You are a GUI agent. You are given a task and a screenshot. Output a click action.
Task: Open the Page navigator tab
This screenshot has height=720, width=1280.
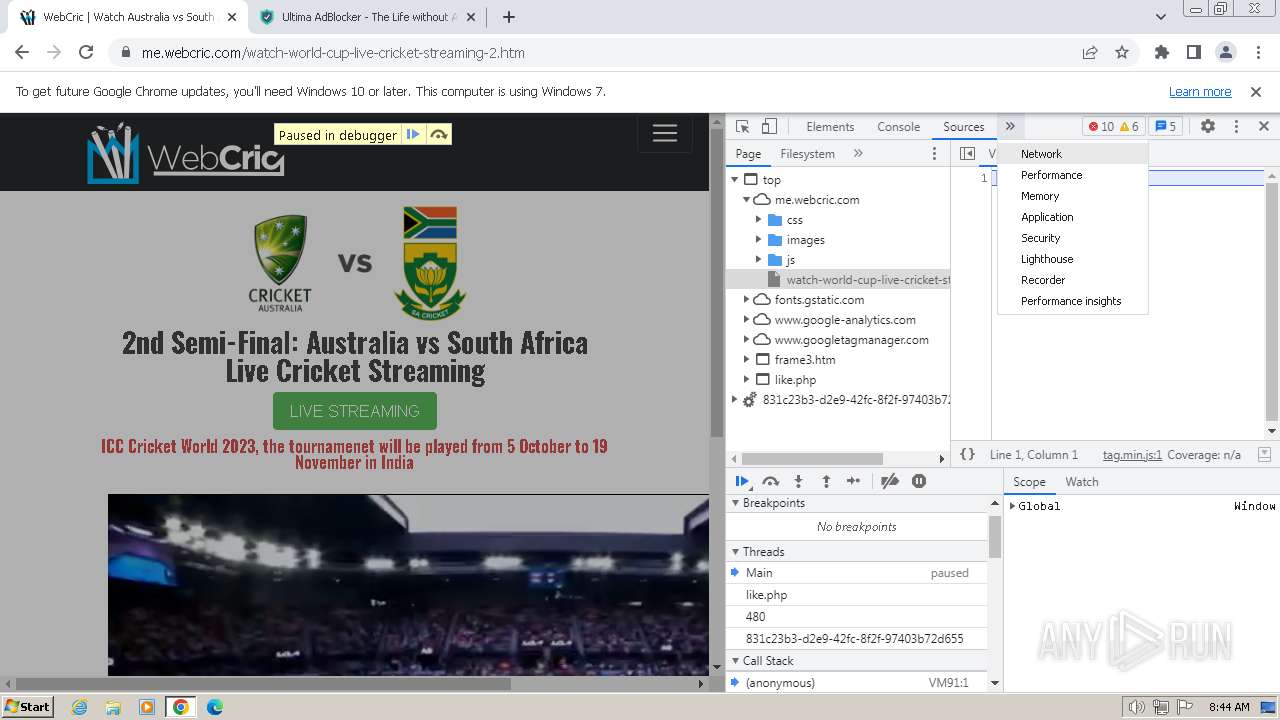coord(748,154)
